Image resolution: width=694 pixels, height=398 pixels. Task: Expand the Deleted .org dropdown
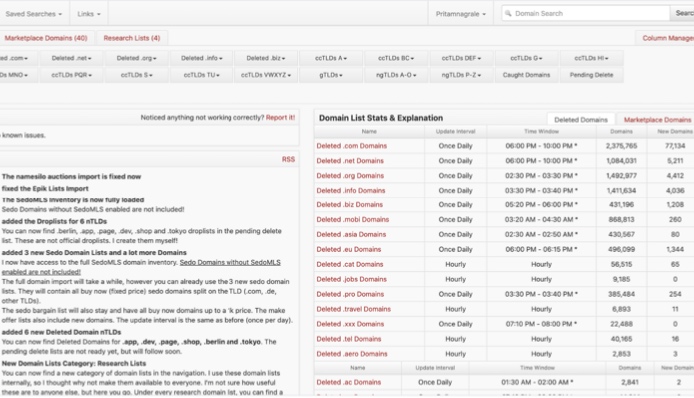click(136, 58)
